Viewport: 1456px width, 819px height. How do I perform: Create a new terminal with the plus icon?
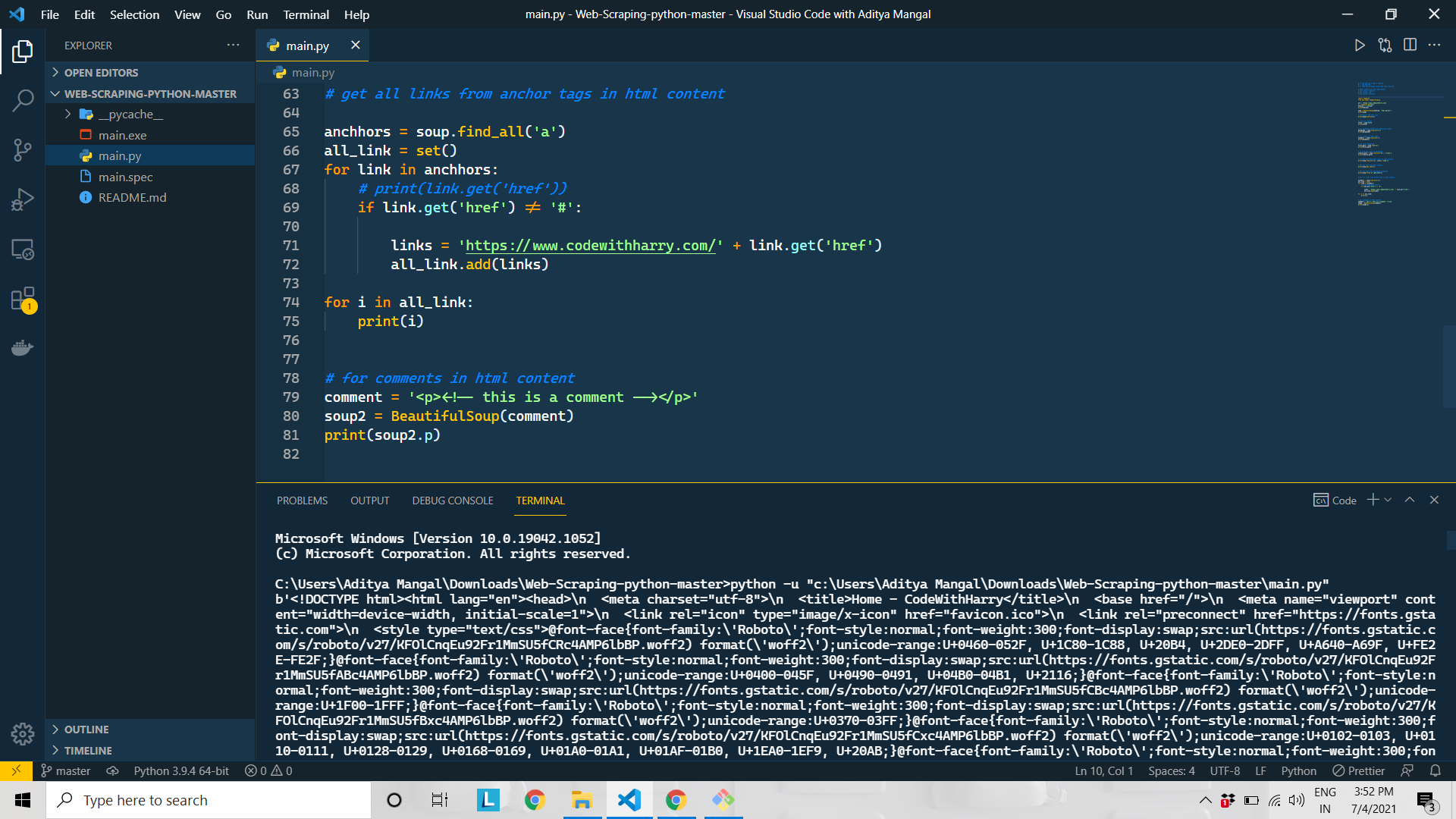click(x=1372, y=500)
